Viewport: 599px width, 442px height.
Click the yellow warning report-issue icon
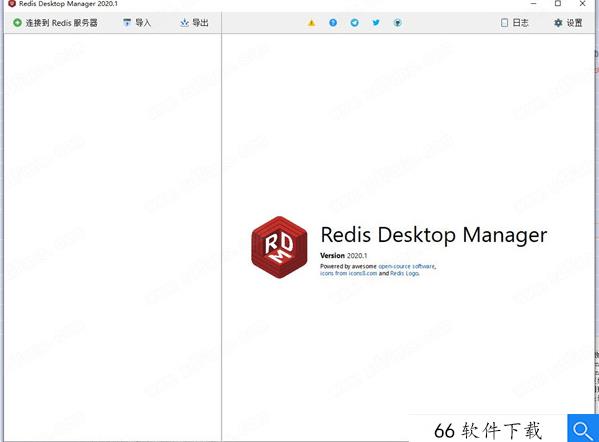(x=312, y=23)
